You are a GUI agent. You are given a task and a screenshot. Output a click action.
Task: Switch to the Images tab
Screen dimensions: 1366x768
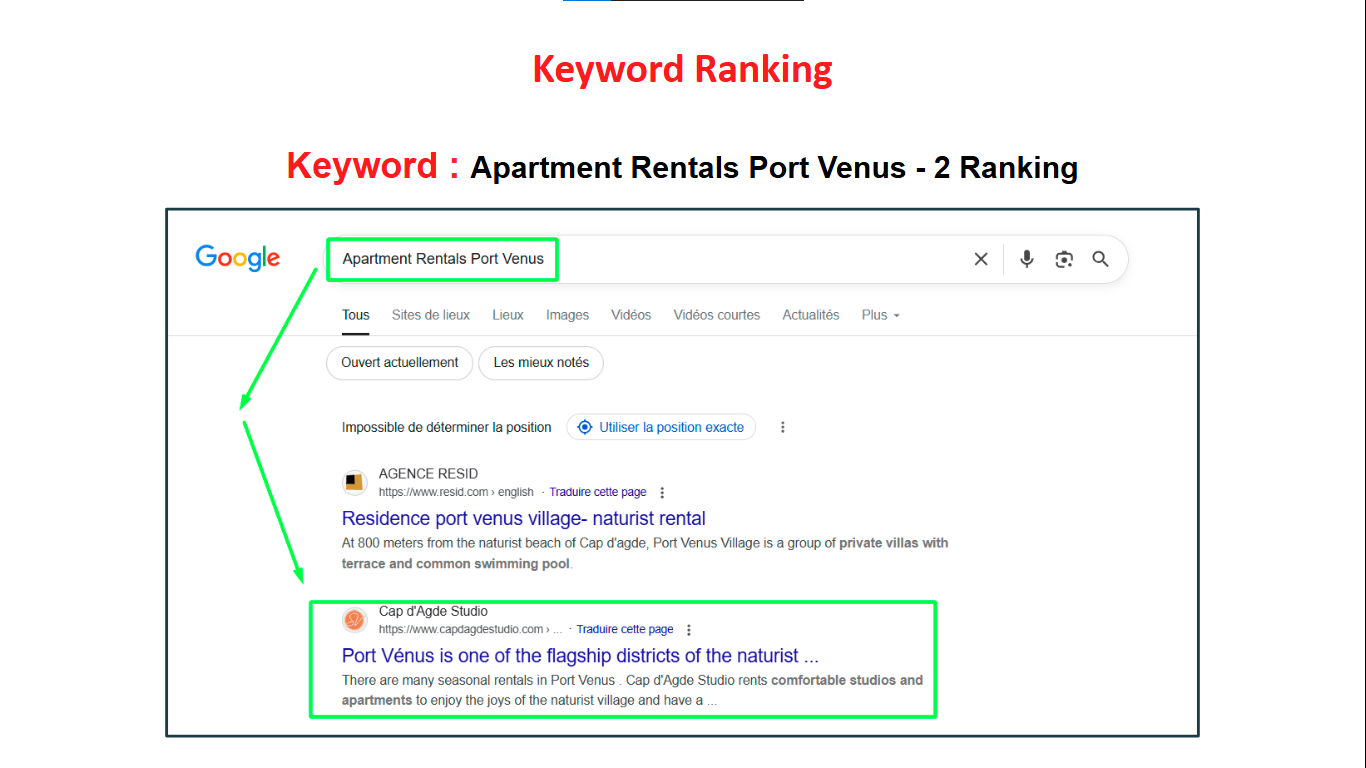[567, 315]
